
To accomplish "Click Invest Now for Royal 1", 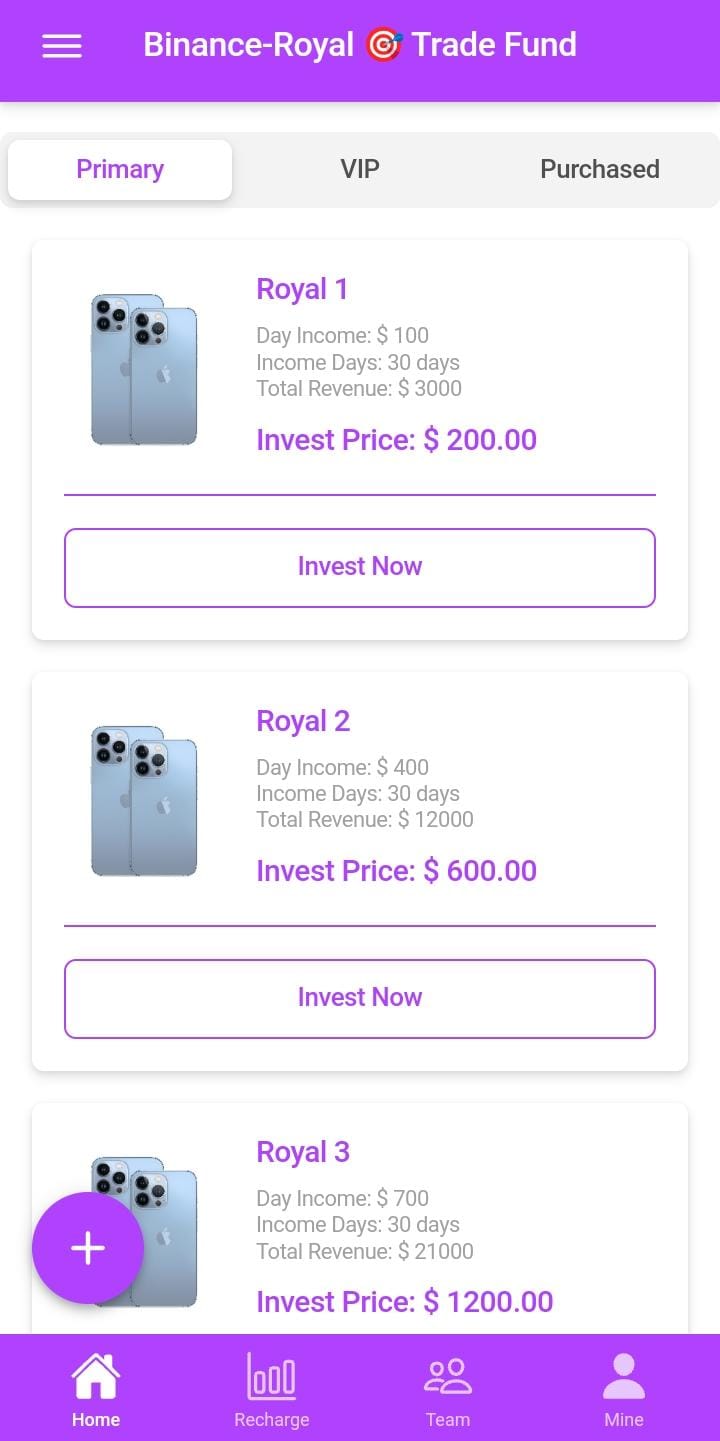I will coord(360,567).
